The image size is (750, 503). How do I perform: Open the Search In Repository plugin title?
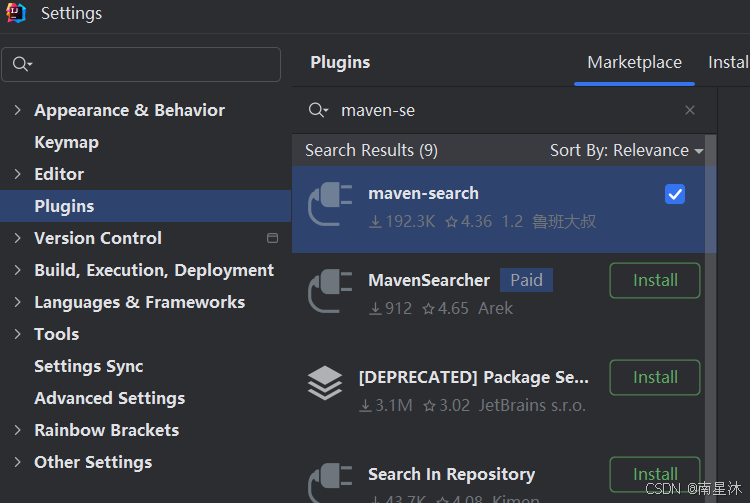[452, 474]
